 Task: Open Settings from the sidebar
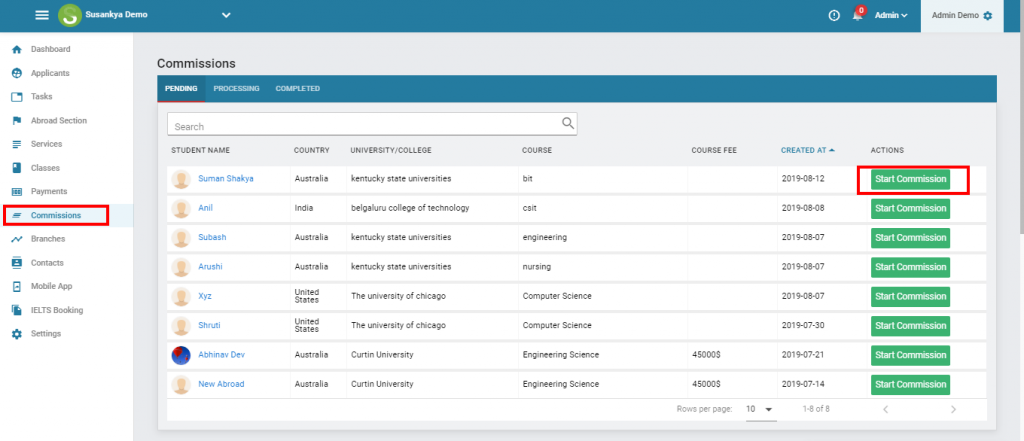point(46,333)
